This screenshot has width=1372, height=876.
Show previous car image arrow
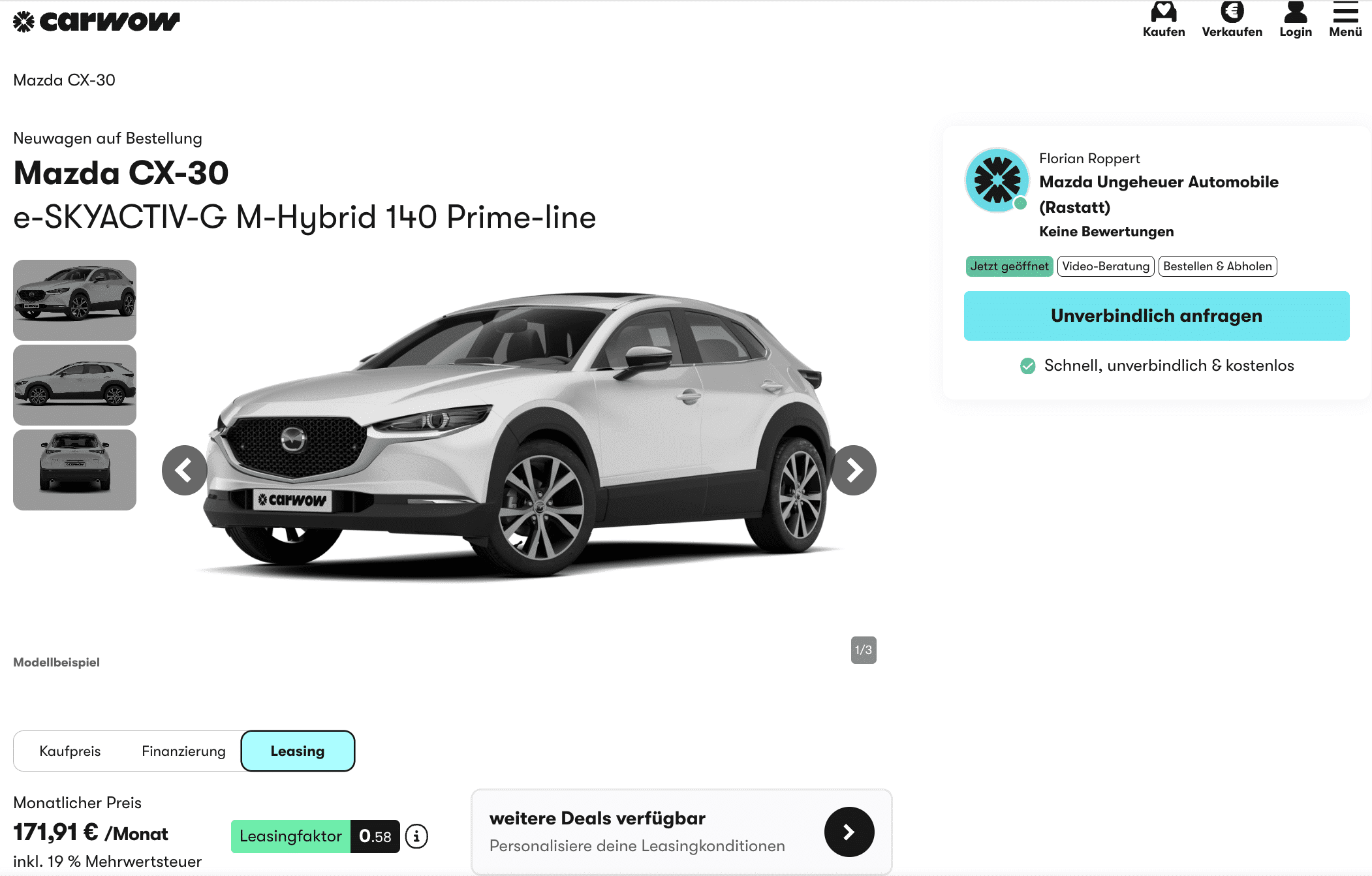click(x=185, y=470)
